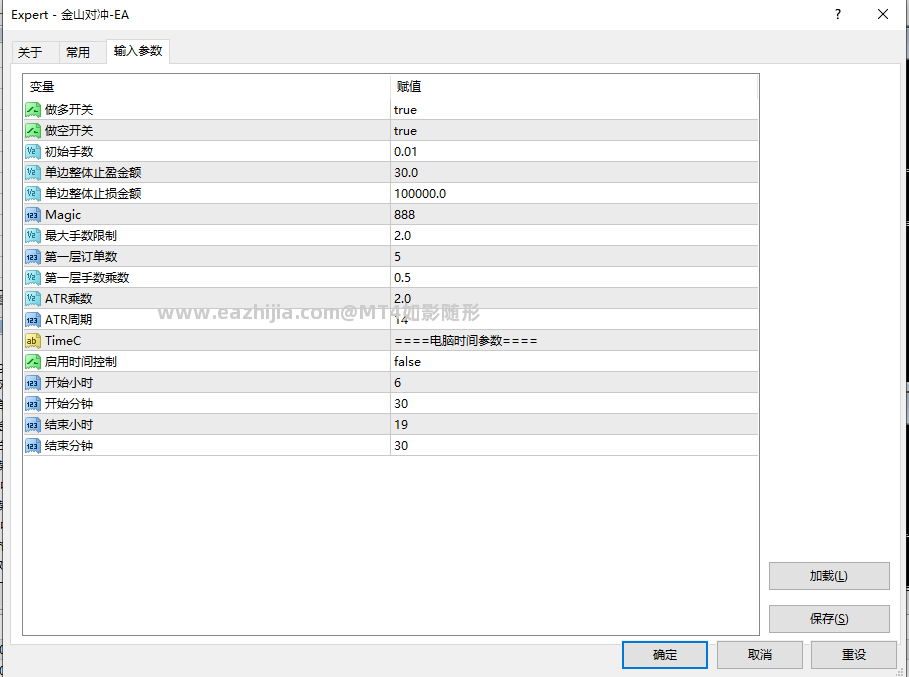Click the bool icon beside 做空开关

(33, 130)
